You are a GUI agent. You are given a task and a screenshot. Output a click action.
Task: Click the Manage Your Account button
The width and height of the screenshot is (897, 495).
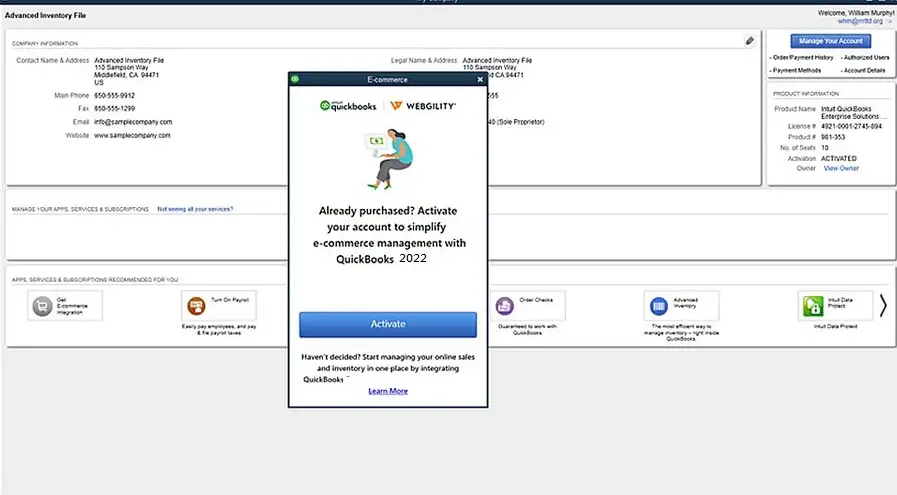click(x=831, y=41)
